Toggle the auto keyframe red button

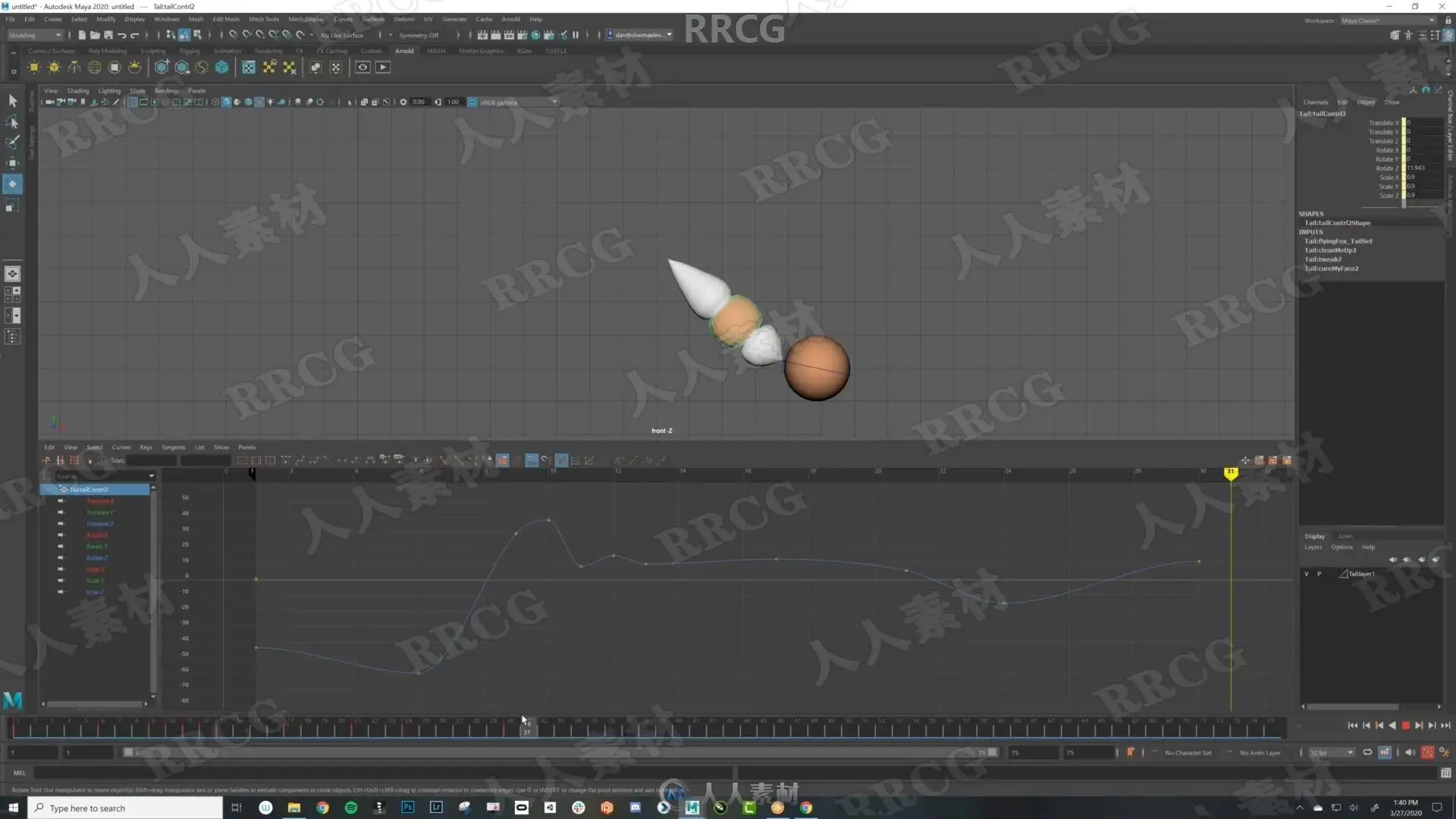(x=1427, y=752)
